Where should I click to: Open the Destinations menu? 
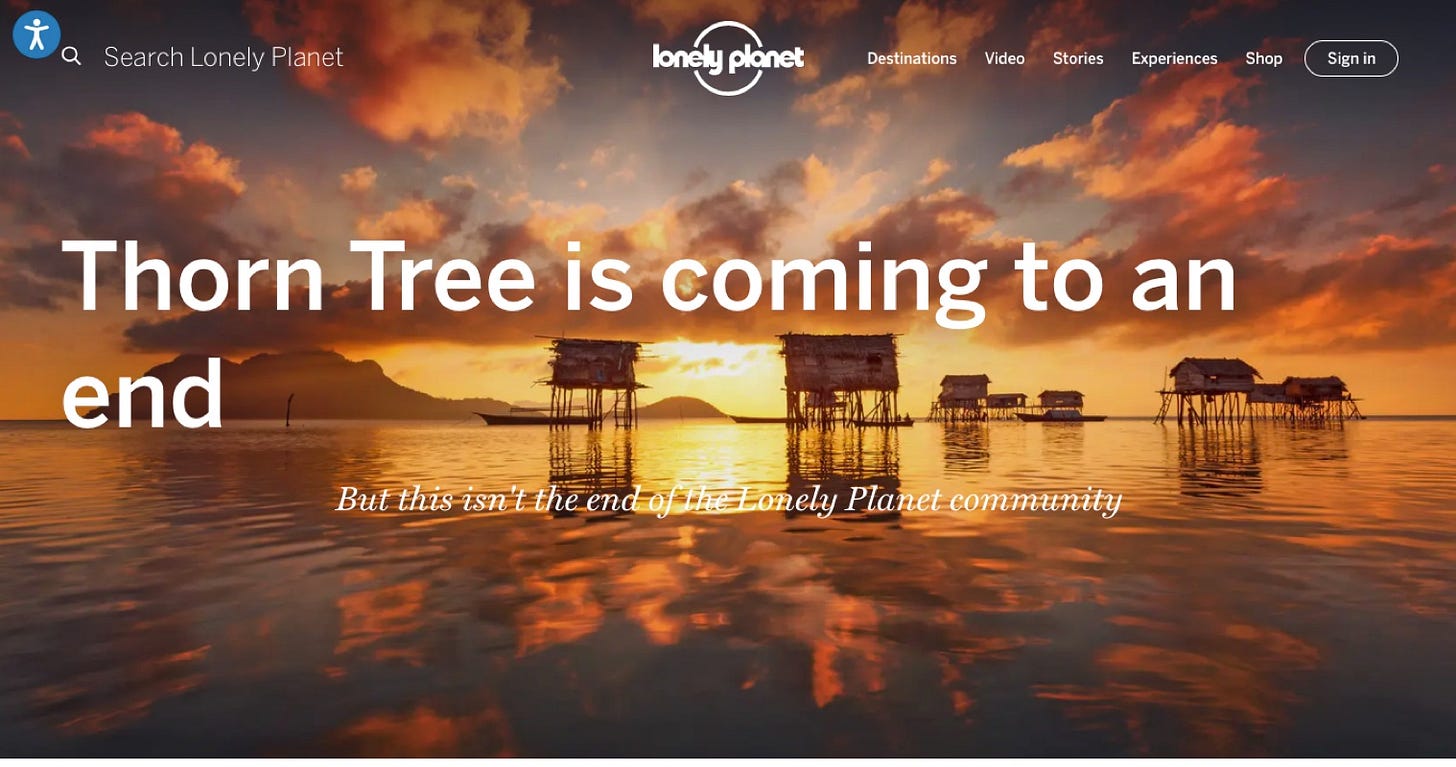(912, 58)
